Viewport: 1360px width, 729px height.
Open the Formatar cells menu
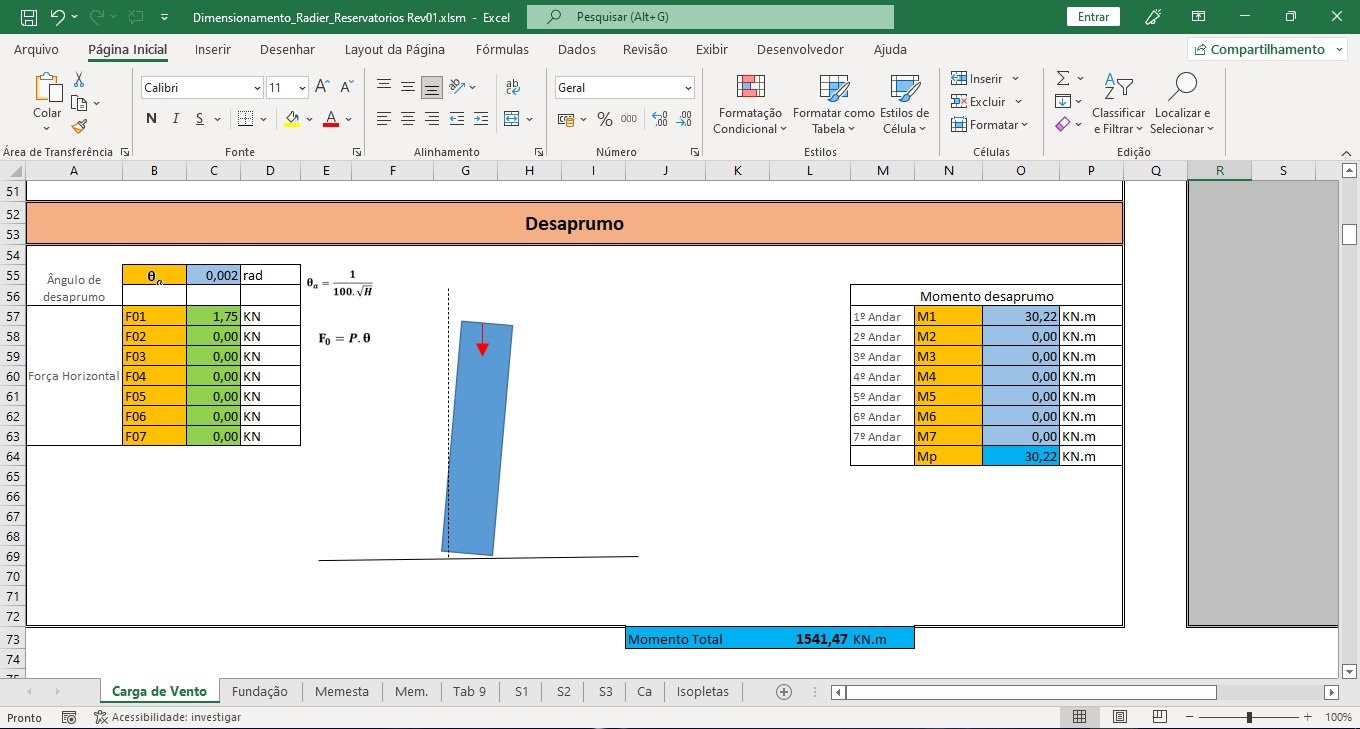click(x=990, y=125)
